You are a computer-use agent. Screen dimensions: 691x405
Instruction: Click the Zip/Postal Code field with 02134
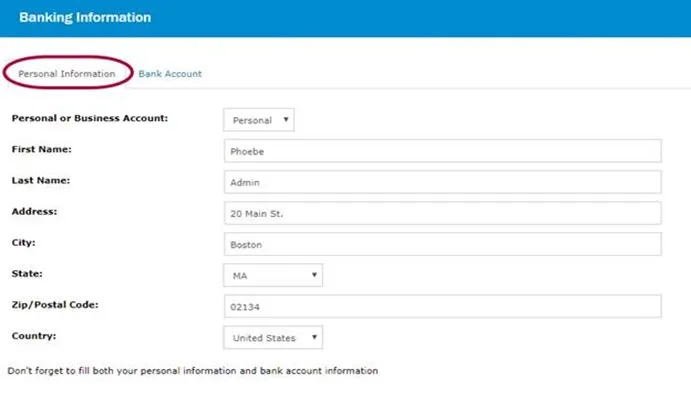coord(442,306)
